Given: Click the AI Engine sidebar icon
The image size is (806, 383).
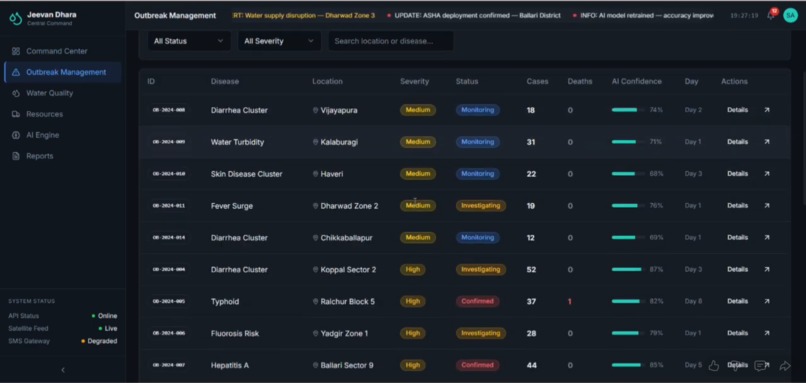Looking at the screenshot, I should tap(16, 135).
